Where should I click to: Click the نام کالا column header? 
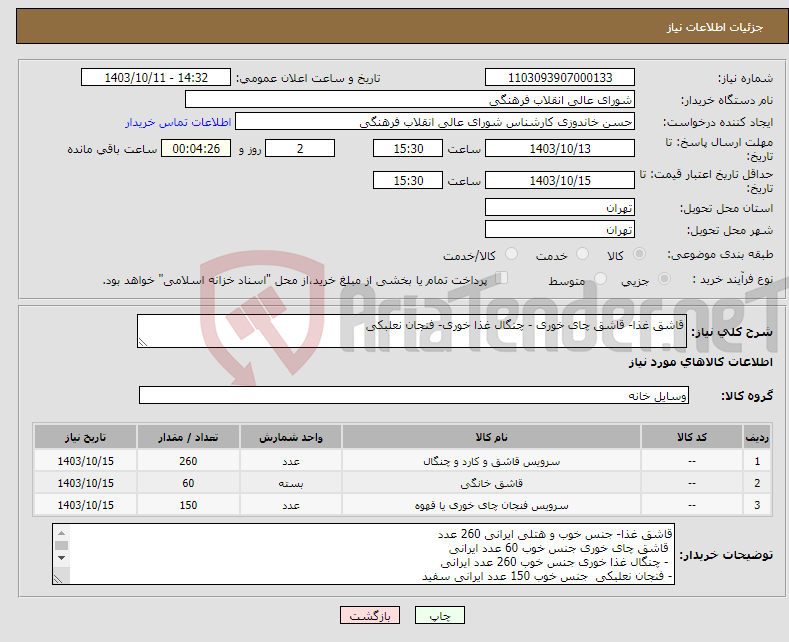coord(491,437)
